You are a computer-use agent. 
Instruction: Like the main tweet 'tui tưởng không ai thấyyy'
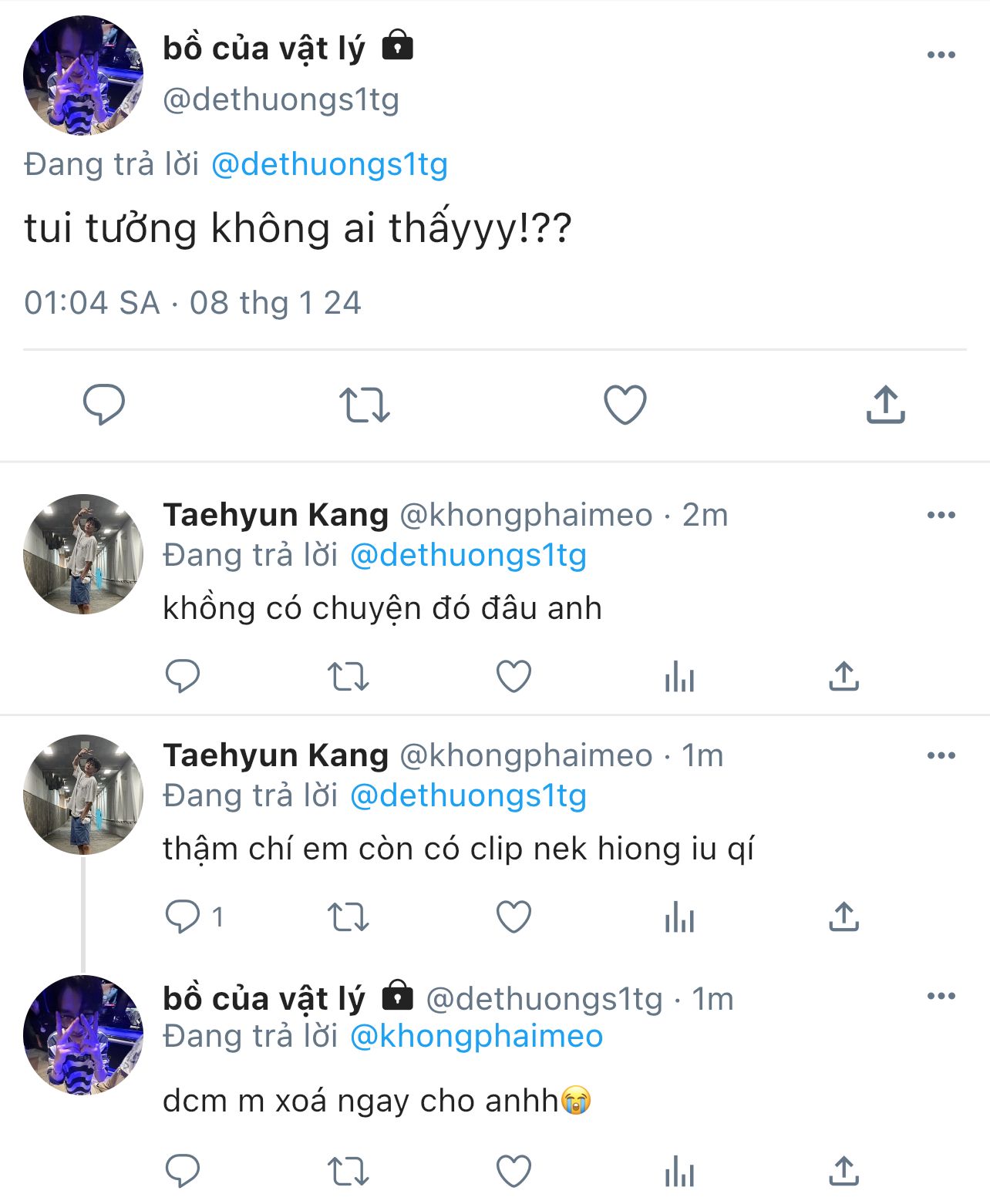coord(625,405)
